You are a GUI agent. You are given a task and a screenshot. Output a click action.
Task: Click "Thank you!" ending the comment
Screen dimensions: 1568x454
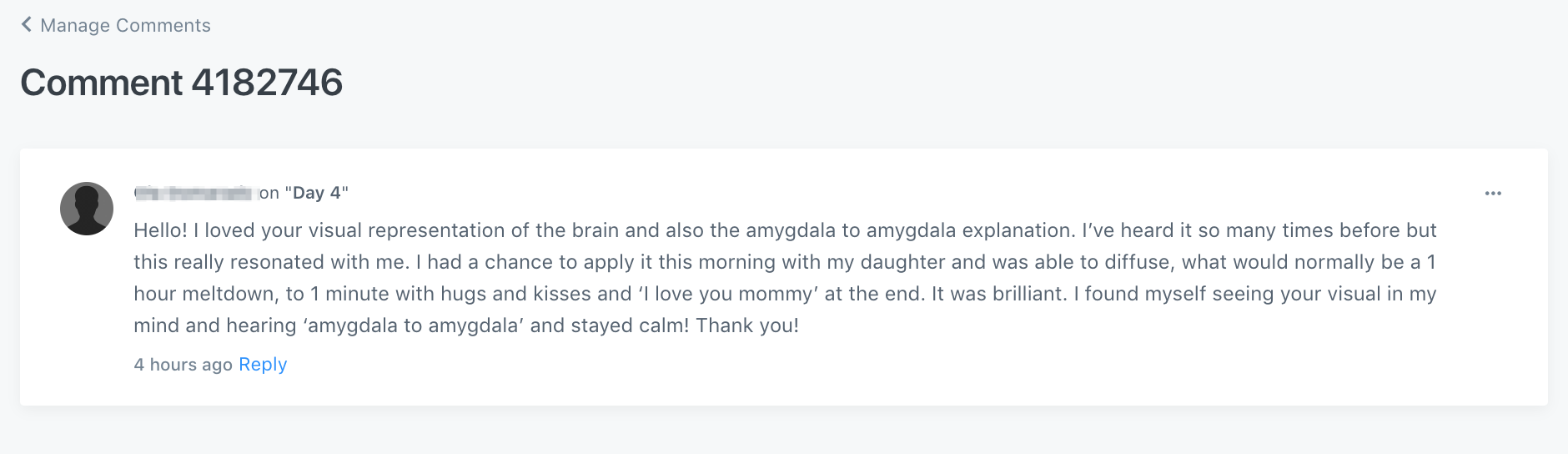747,325
